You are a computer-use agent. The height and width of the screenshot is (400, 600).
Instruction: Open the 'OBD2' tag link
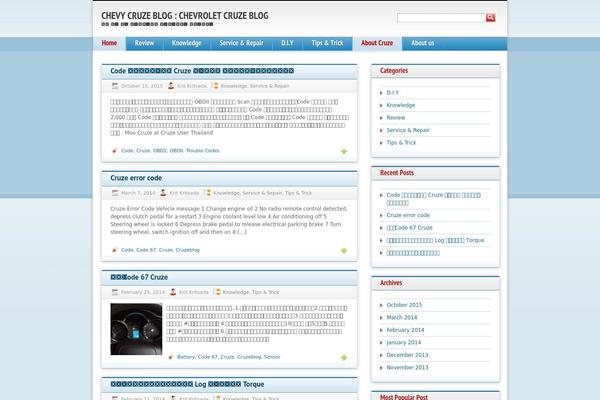tap(160, 150)
